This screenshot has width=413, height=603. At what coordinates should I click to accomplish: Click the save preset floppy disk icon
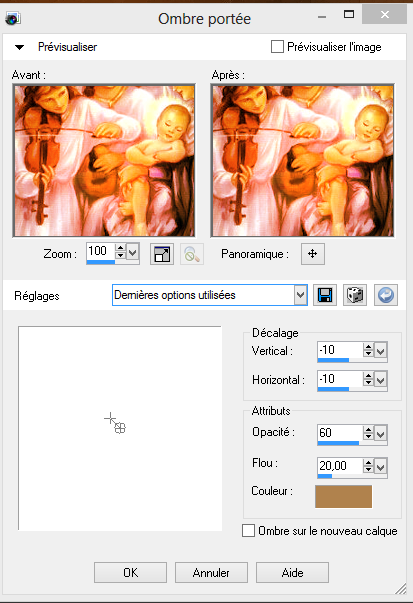325,295
